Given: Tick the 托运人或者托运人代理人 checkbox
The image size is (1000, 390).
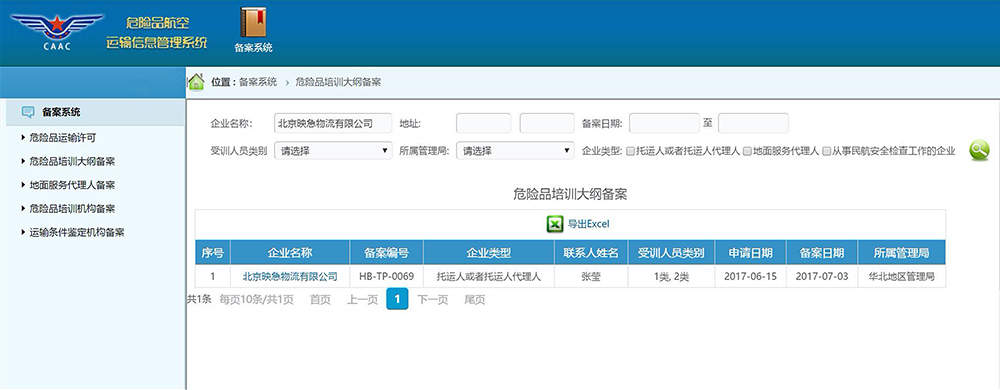Looking at the screenshot, I should (x=630, y=152).
